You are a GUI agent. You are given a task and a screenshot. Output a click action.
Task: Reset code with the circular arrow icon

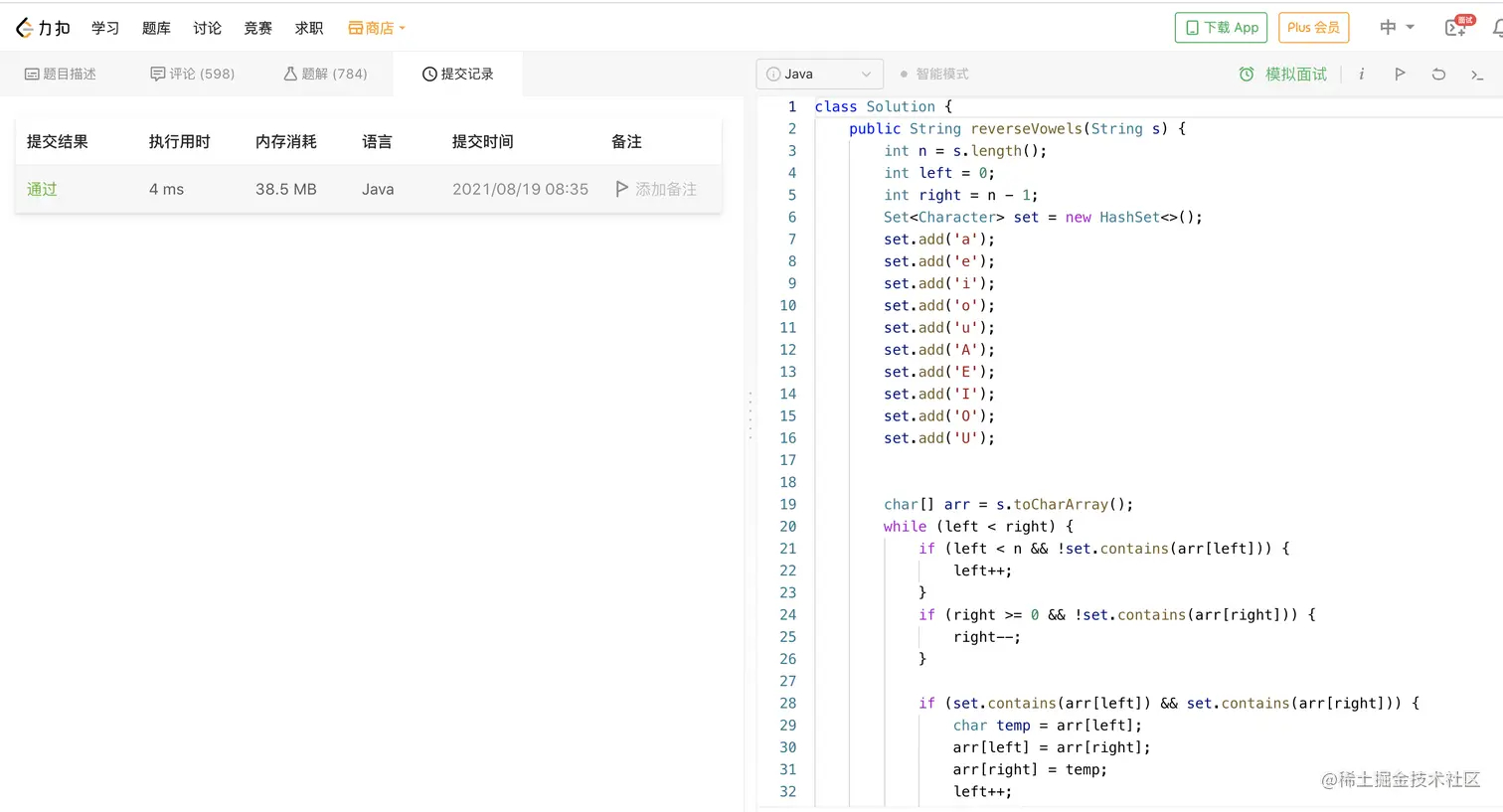1438,74
